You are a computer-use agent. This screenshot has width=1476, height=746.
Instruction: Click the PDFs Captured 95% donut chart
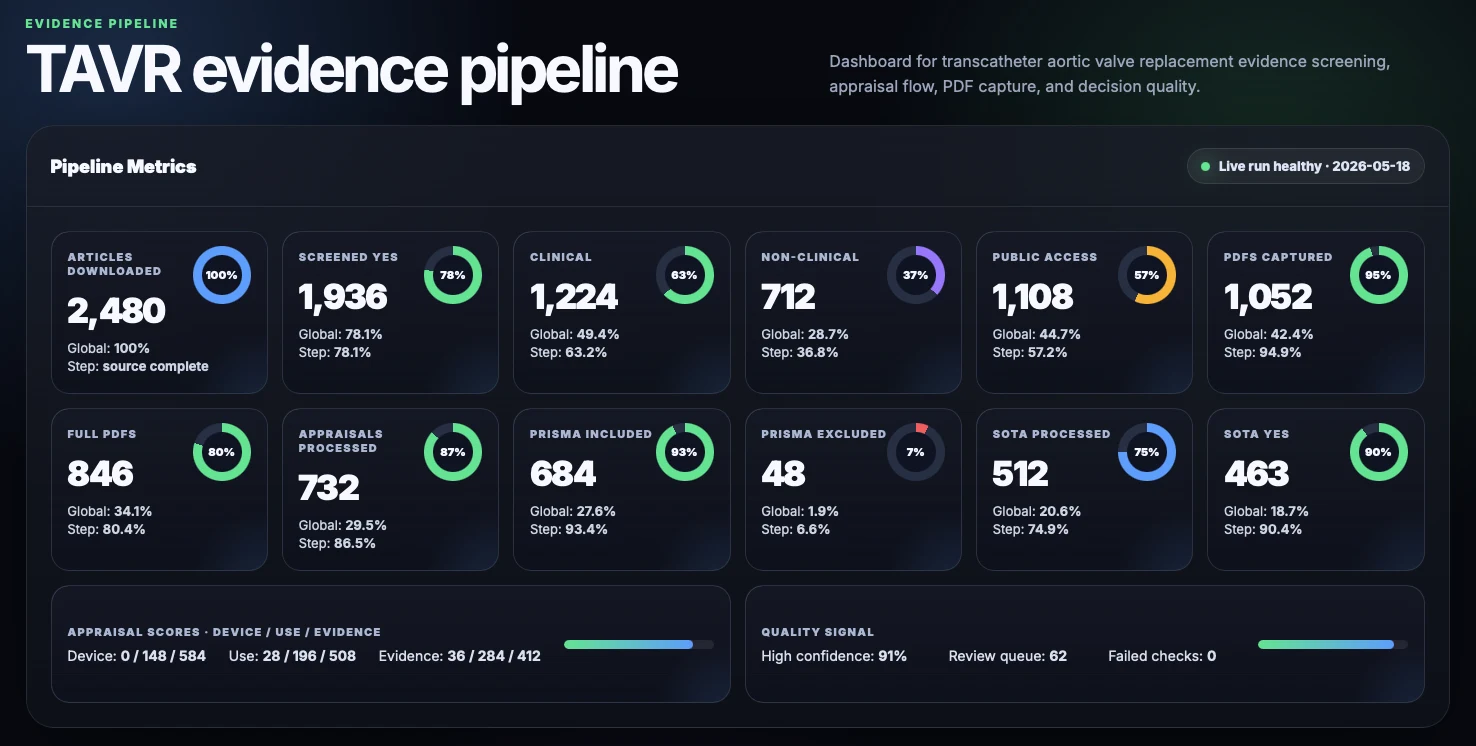(x=1379, y=275)
